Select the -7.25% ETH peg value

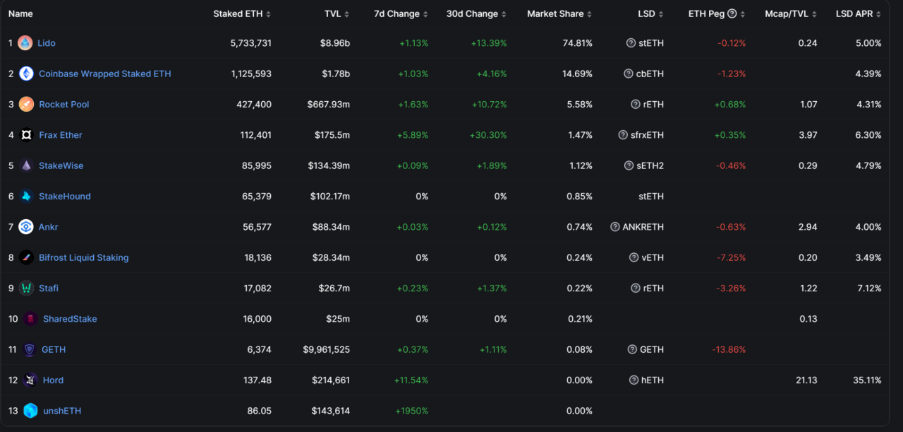click(x=729, y=257)
